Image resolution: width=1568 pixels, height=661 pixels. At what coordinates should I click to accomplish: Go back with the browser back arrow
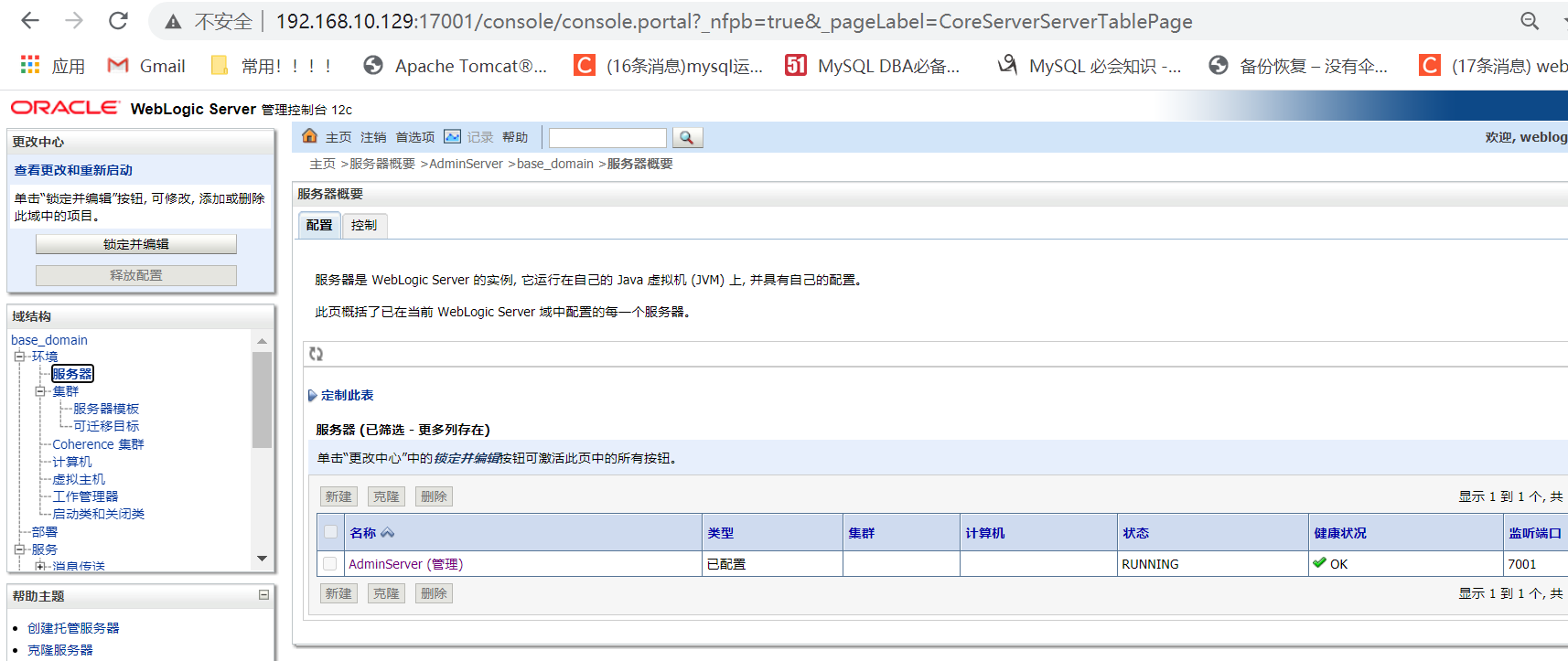[x=30, y=20]
